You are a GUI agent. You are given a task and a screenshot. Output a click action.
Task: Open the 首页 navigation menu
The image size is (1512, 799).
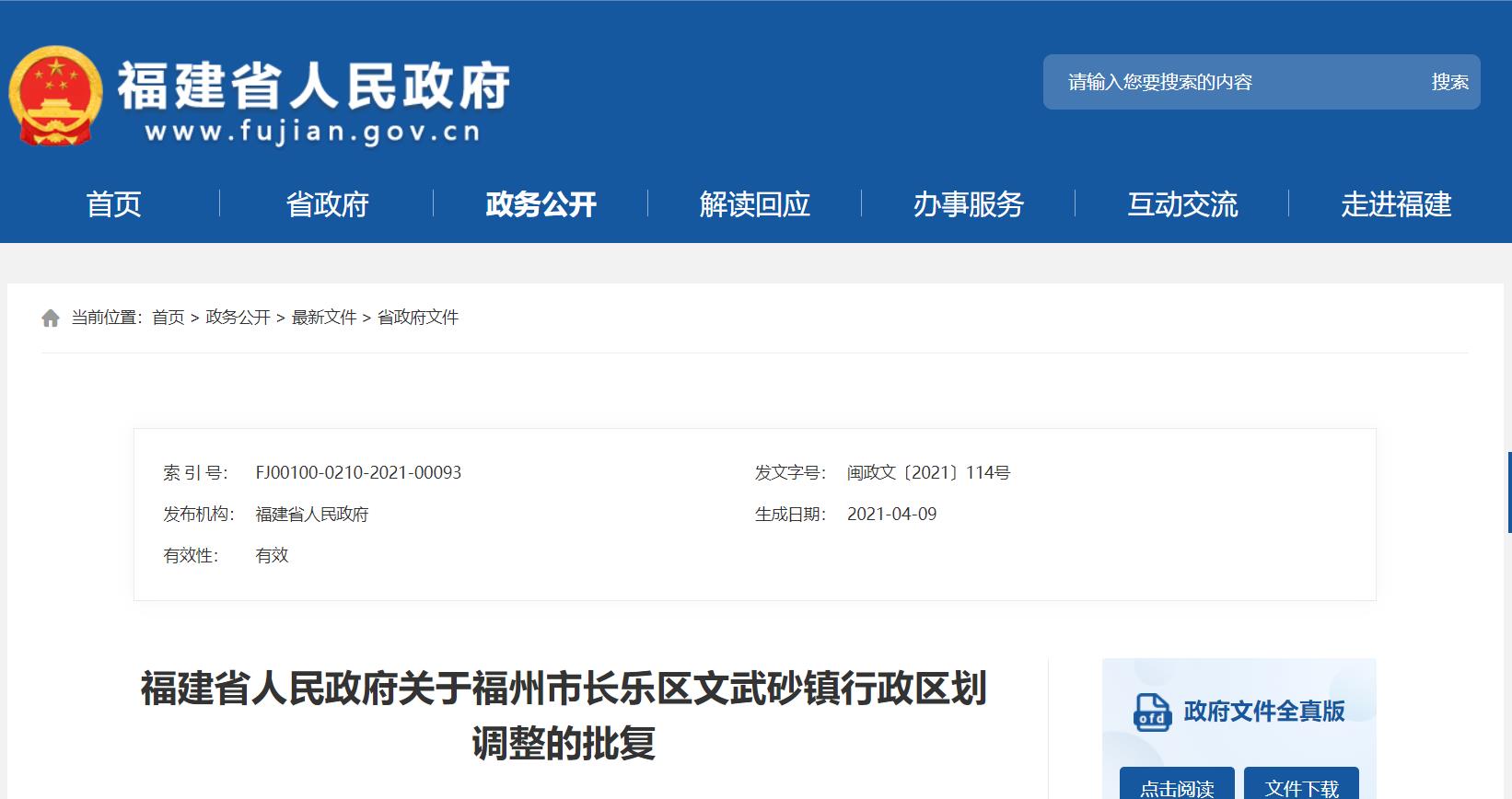pyautogui.click(x=113, y=203)
